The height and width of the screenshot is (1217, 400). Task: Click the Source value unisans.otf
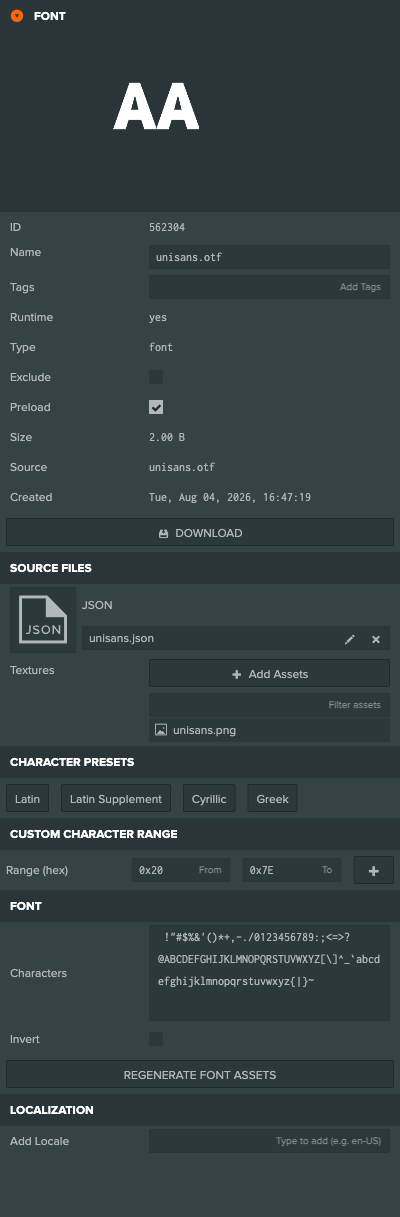(x=182, y=467)
